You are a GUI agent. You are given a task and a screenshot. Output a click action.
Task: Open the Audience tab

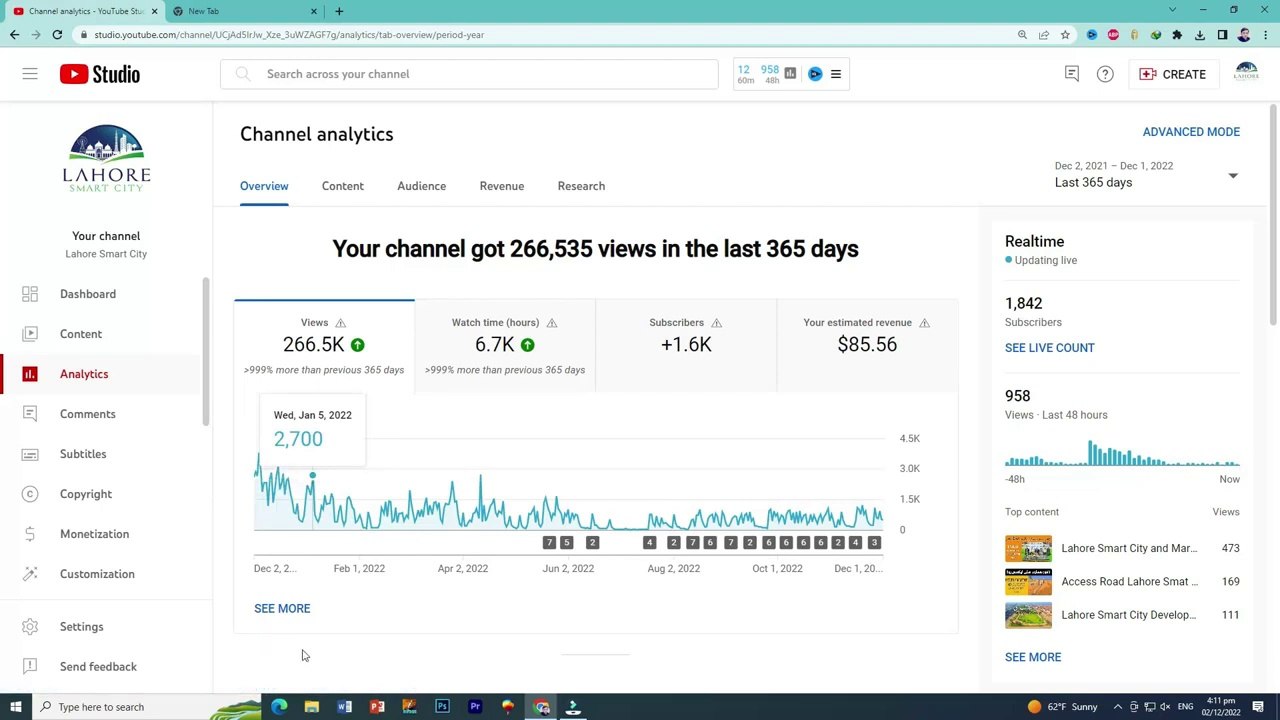(421, 186)
